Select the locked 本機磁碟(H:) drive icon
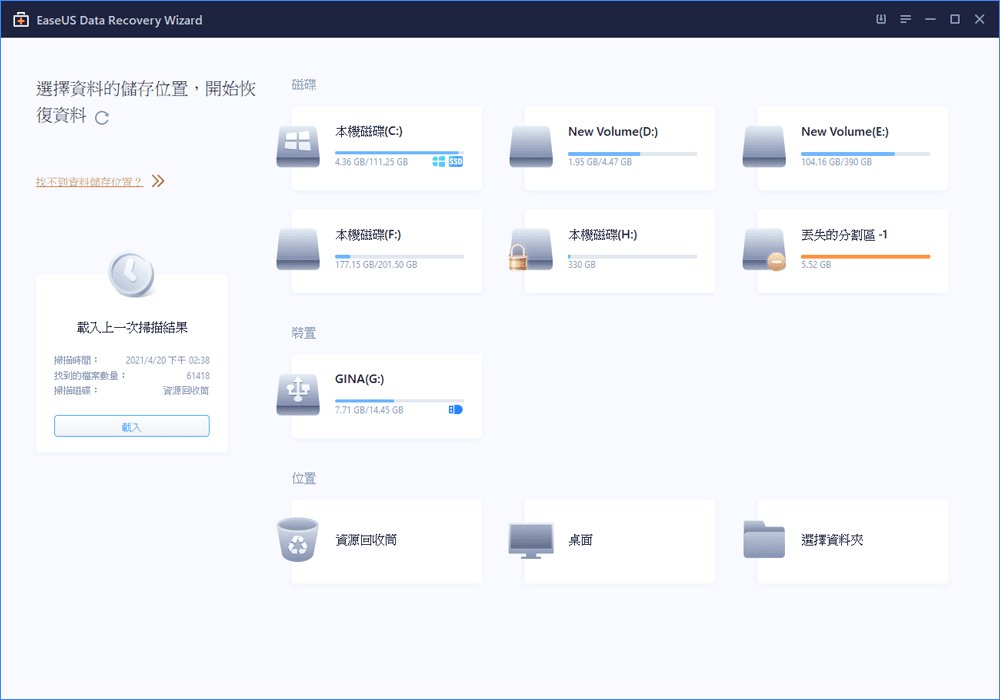This screenshot has height=700, width=1000. [531, 249]
